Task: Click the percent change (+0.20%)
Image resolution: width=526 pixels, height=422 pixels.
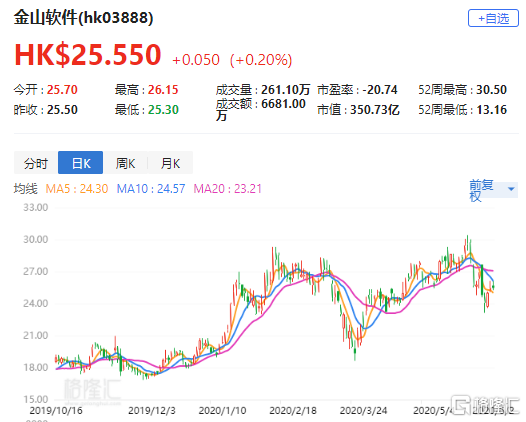Action: click(x=261, y=60)
